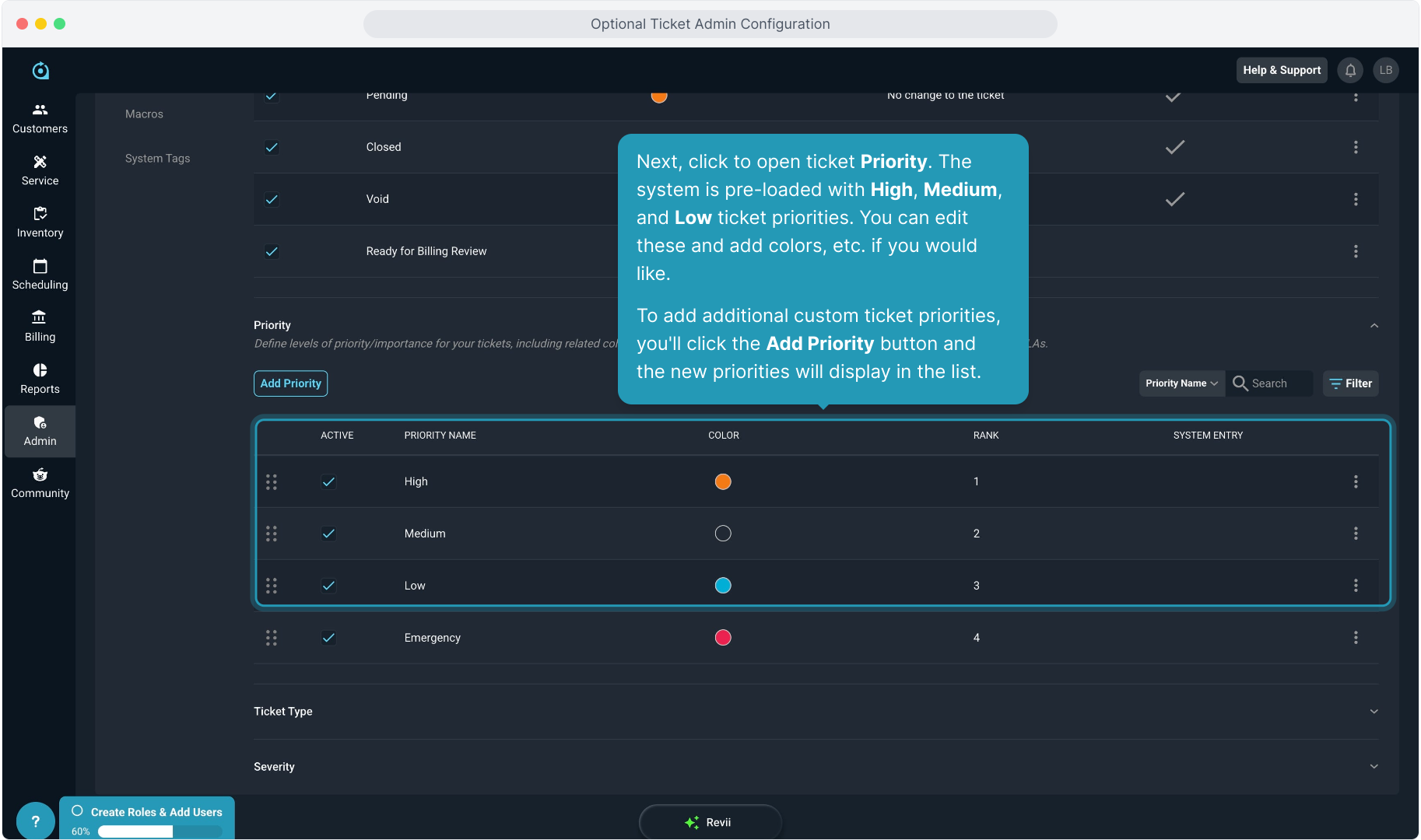This screenshot has height=840, width=1421.
Task: Select System Tags in the settings menu
Action: click(157, 158)
